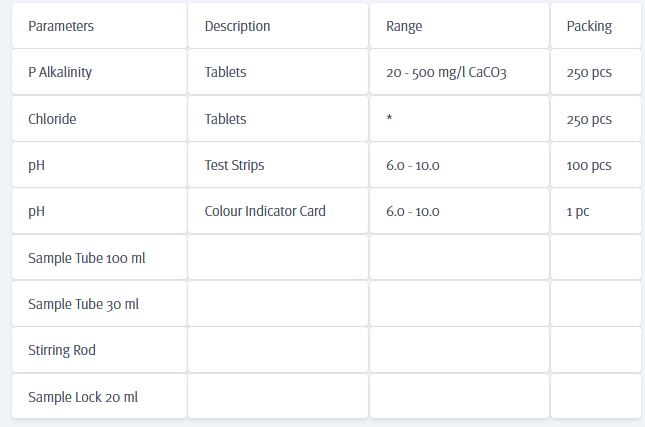Select the Tablets cell for P Alkalinity

[x=225, y=73]
